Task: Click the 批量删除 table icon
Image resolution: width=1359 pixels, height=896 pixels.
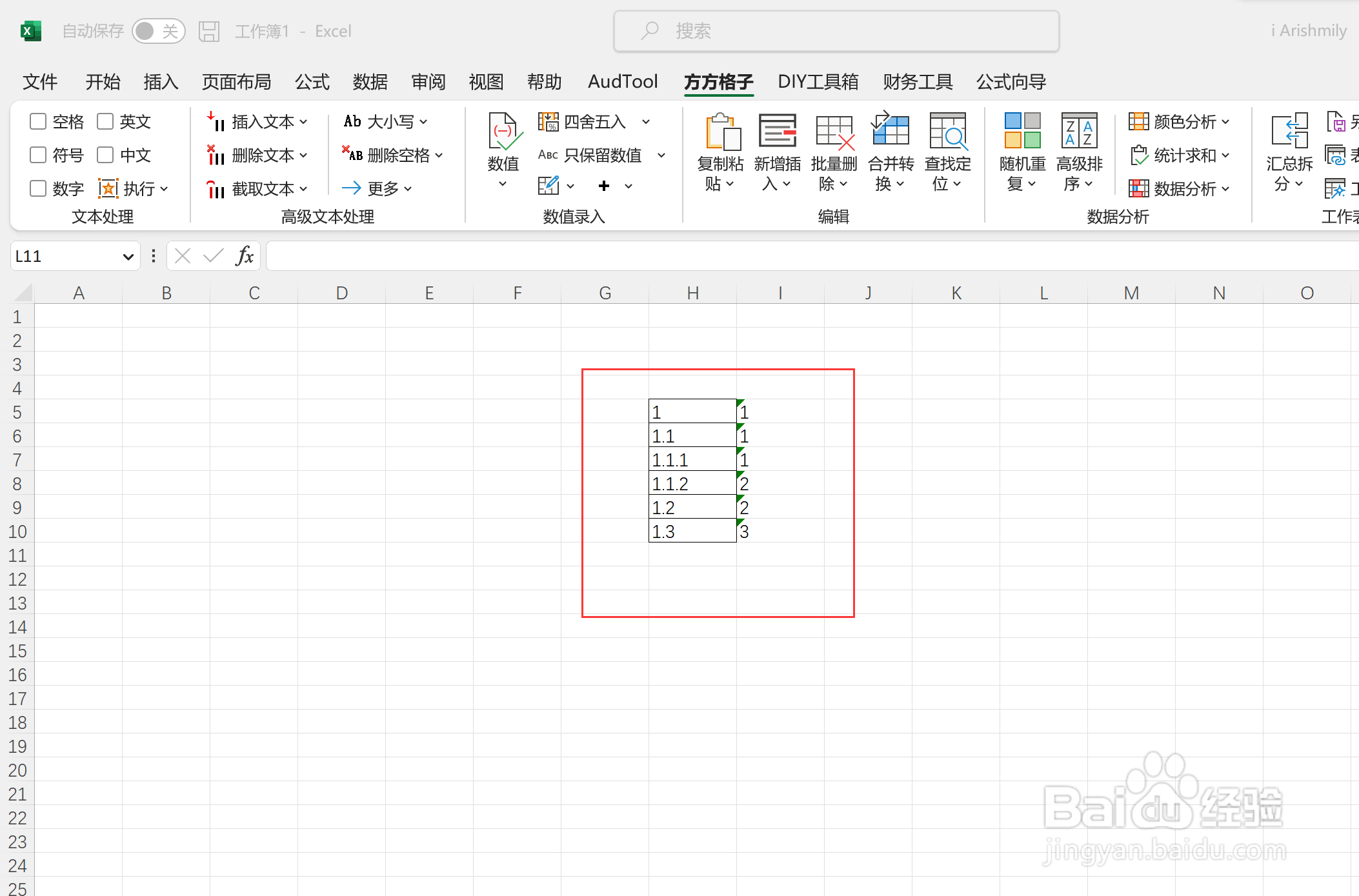Action: click(834, 132)
